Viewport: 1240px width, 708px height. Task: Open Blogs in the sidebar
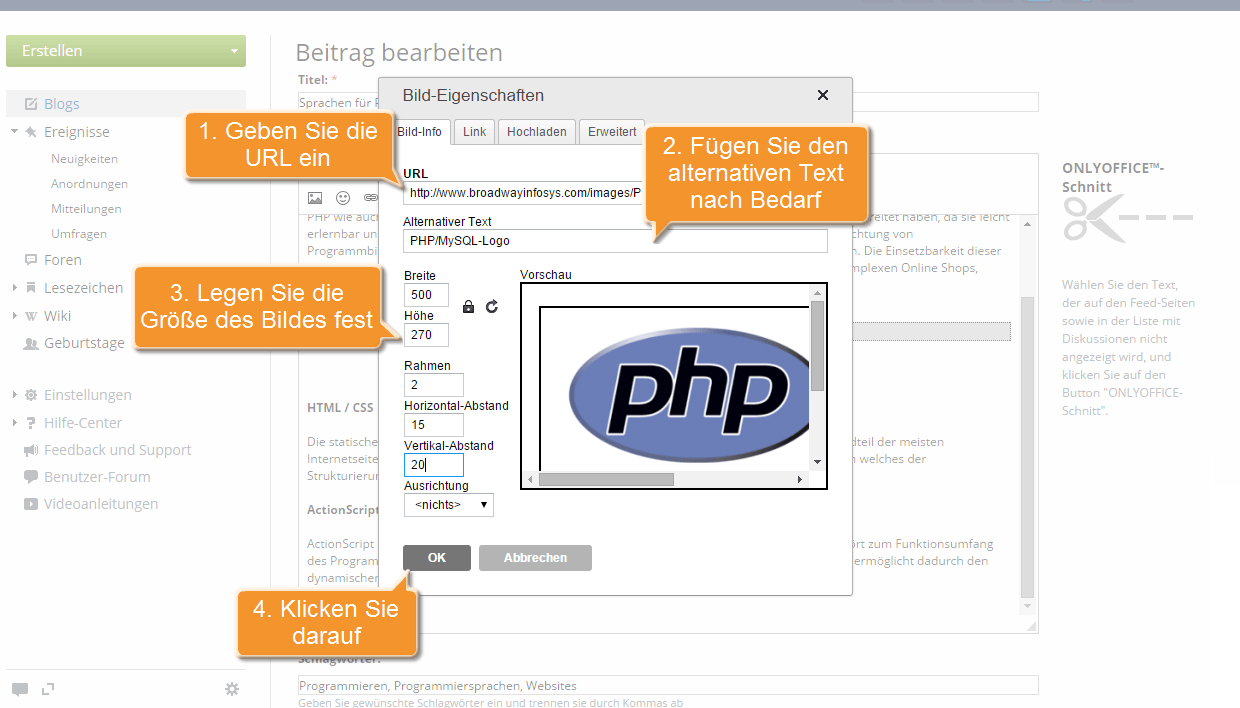click(61, 104)
